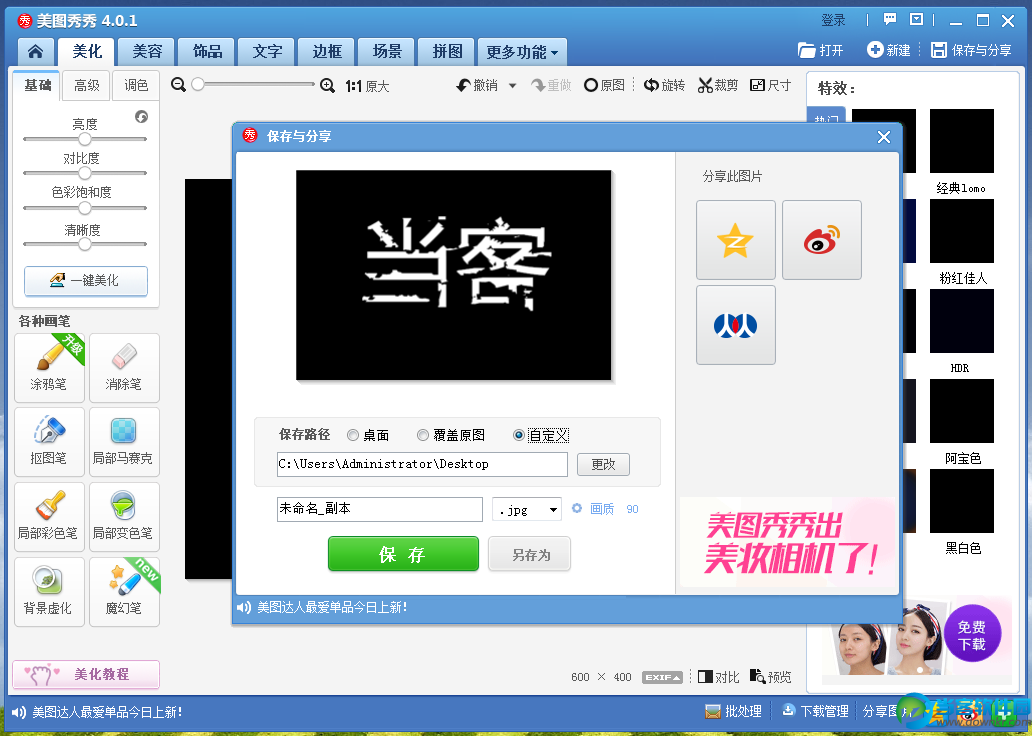Click 另存为 save as button

pyautogui.click(x=530, y=555)
